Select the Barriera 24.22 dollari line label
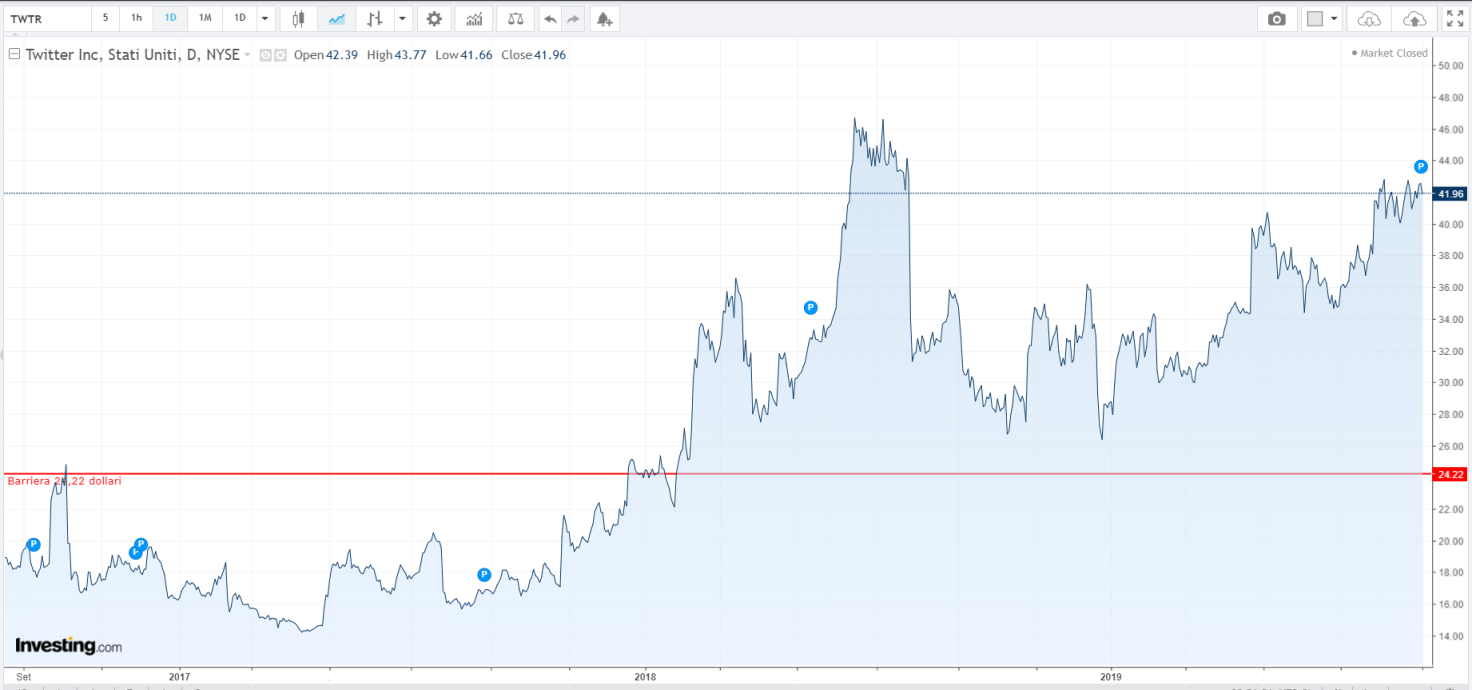 65,481
